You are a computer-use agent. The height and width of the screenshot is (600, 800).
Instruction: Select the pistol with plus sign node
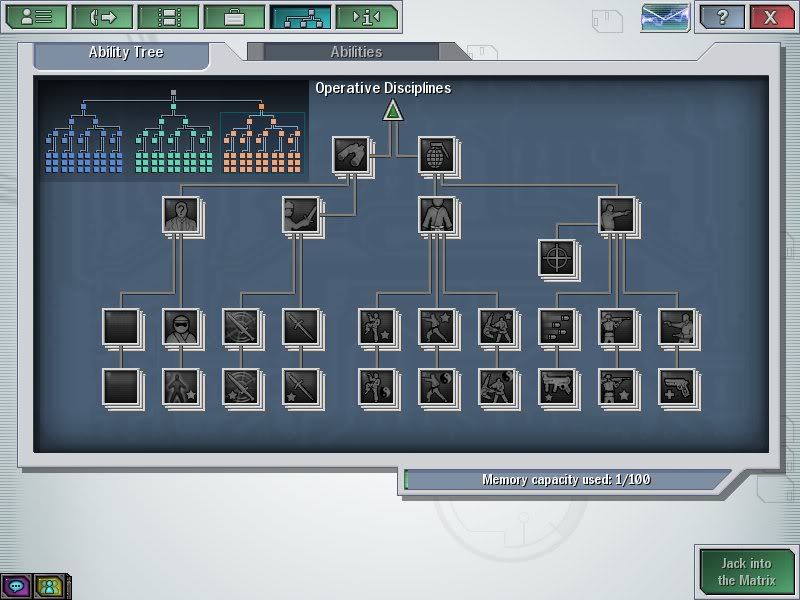pyautogui.click(x=676, y=386)
